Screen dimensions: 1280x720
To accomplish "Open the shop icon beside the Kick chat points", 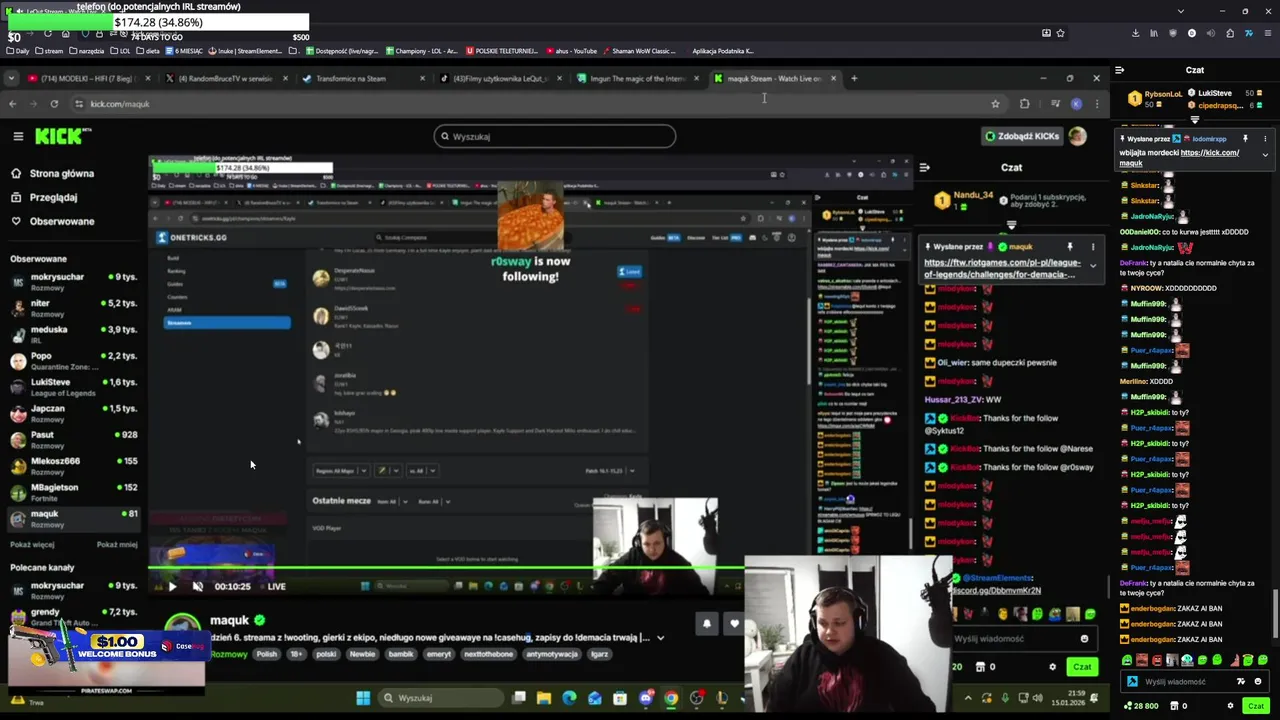I will click(980, 667).
